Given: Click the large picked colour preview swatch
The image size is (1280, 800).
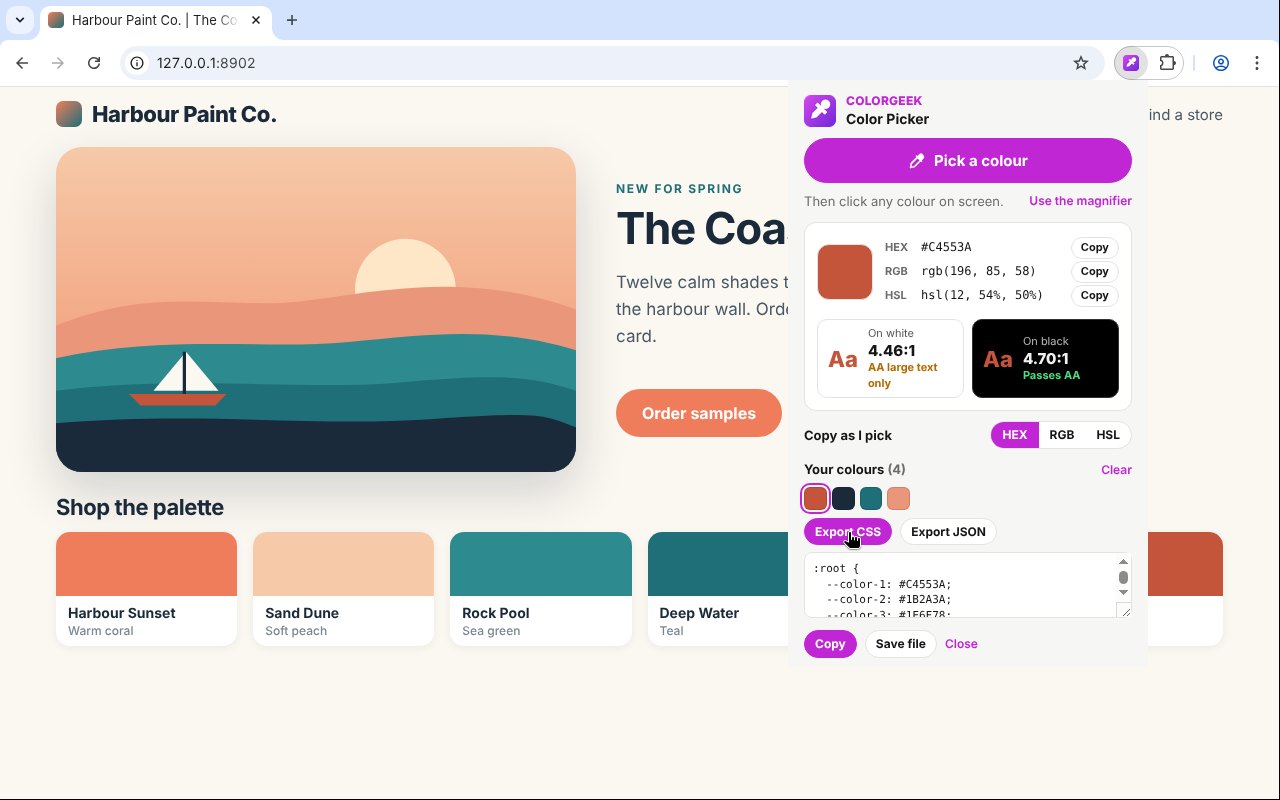Looking at the screenshot, I should tap(845, 271).
